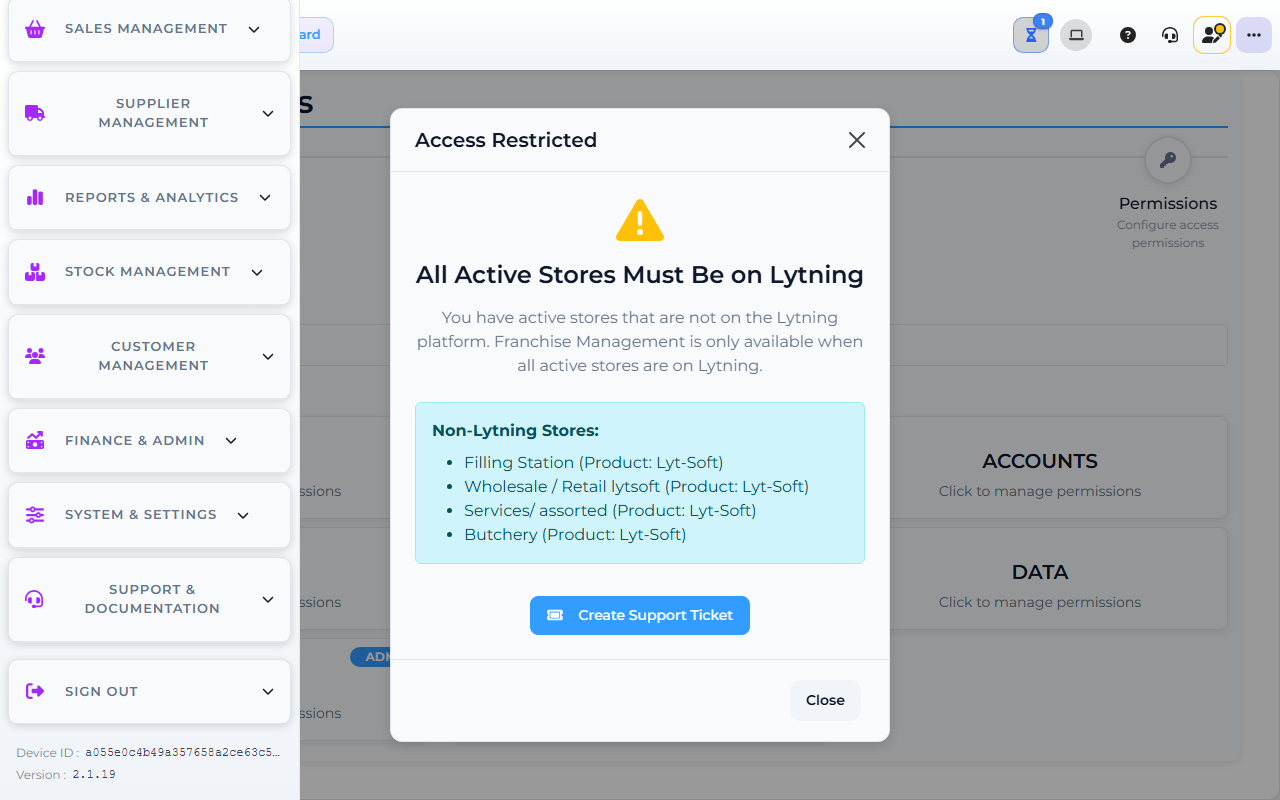Screen dimensions: 1280x800
Task: Click the Support & Documentation headset icon
Action: click(35, 599)
